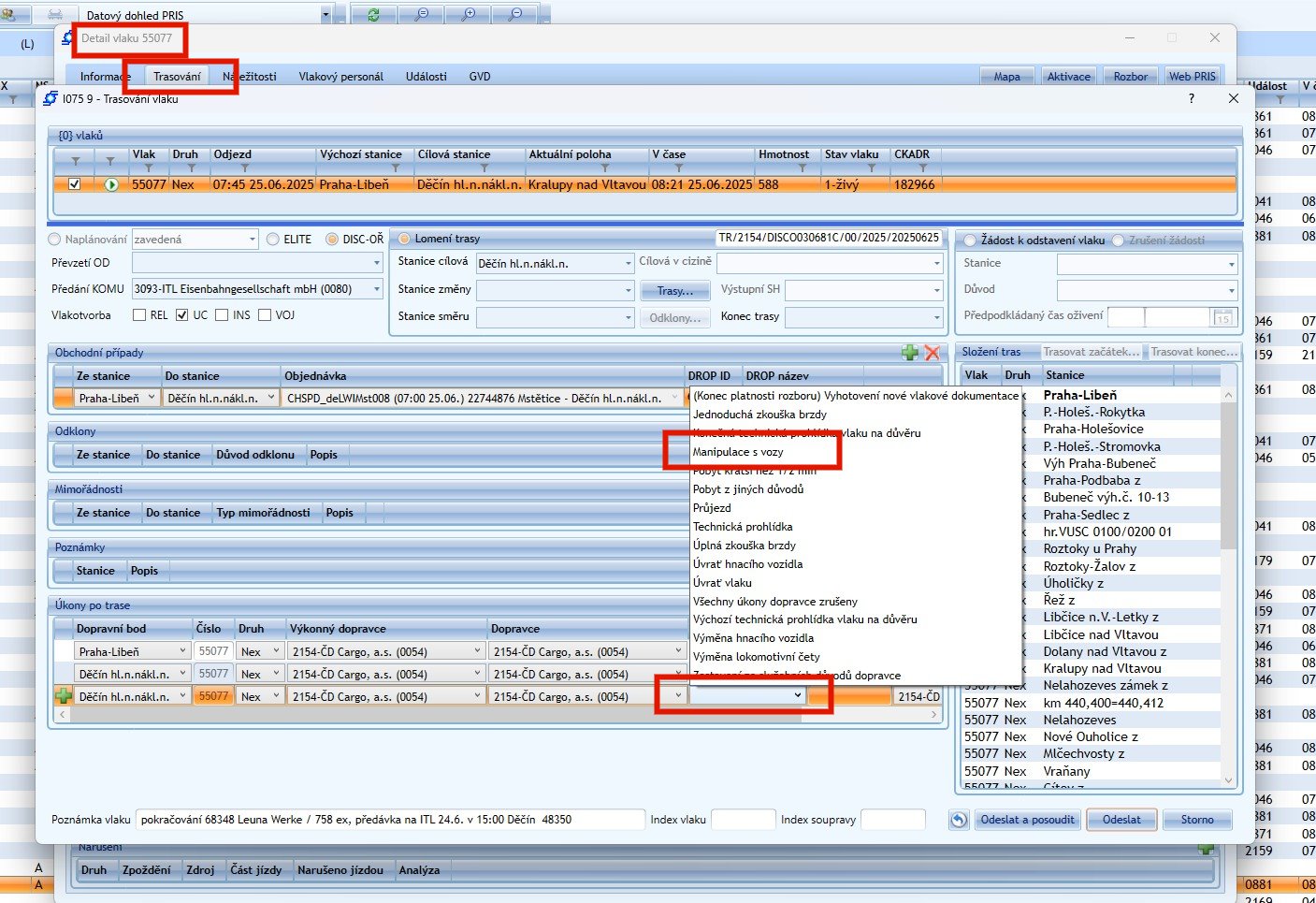Click the Odeslat a posoudit button
Viewport: 1316px width, 903px height.
pyautogui.click(x=1028, y=820)
